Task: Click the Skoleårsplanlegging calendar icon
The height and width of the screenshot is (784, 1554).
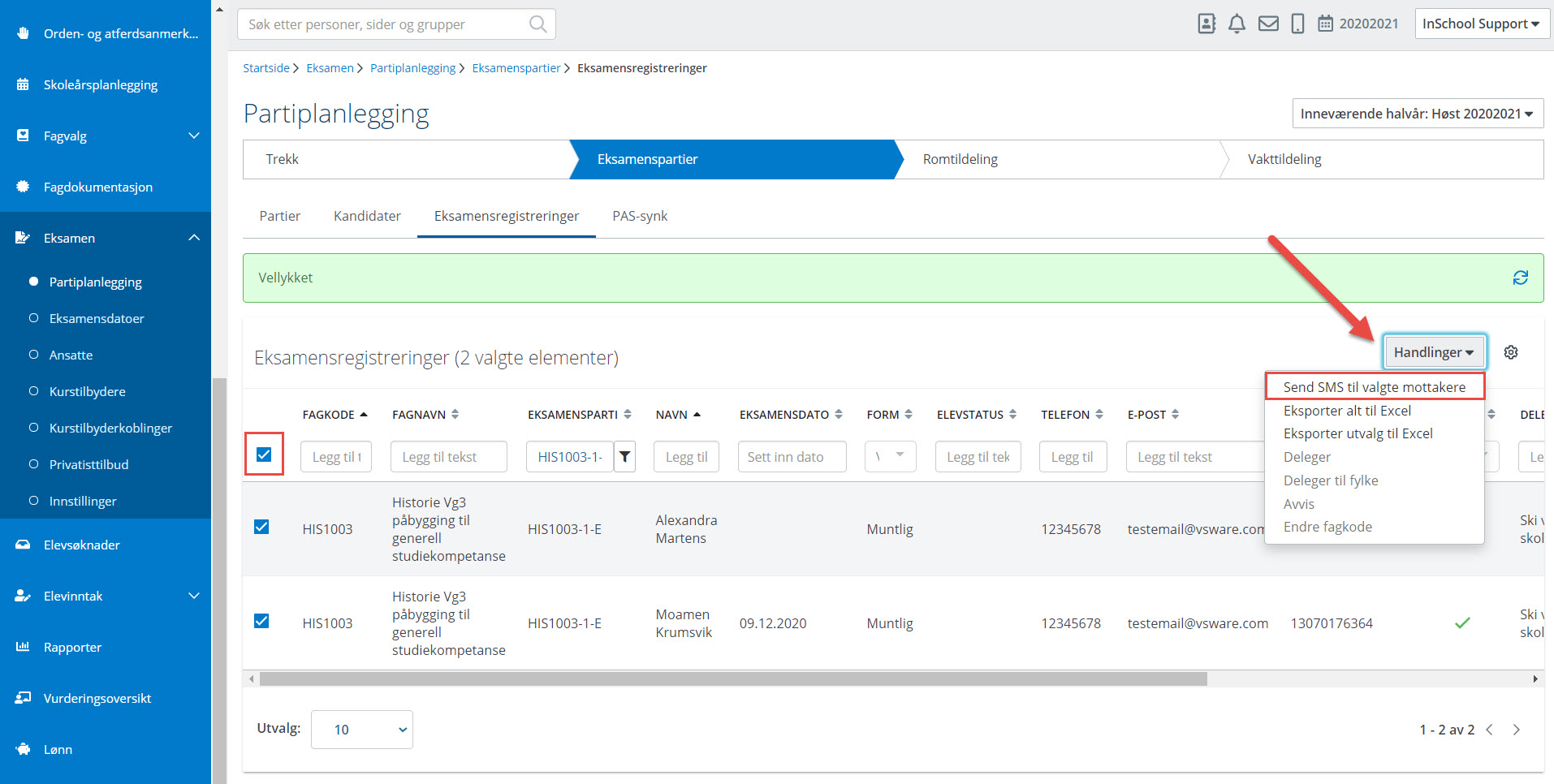Action: (x=23, y=84)
